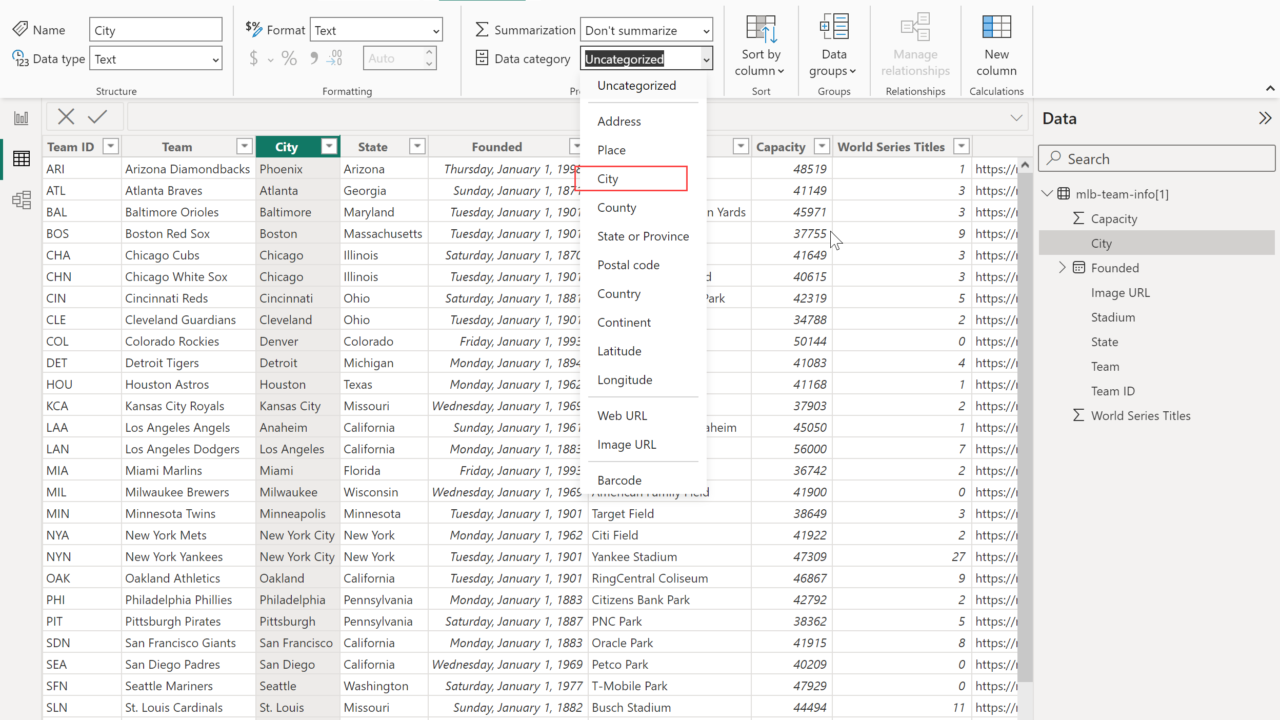This screenshot has height=720, width=1280.
Task: Switch to the Table view icon
Action: point(21,159)
